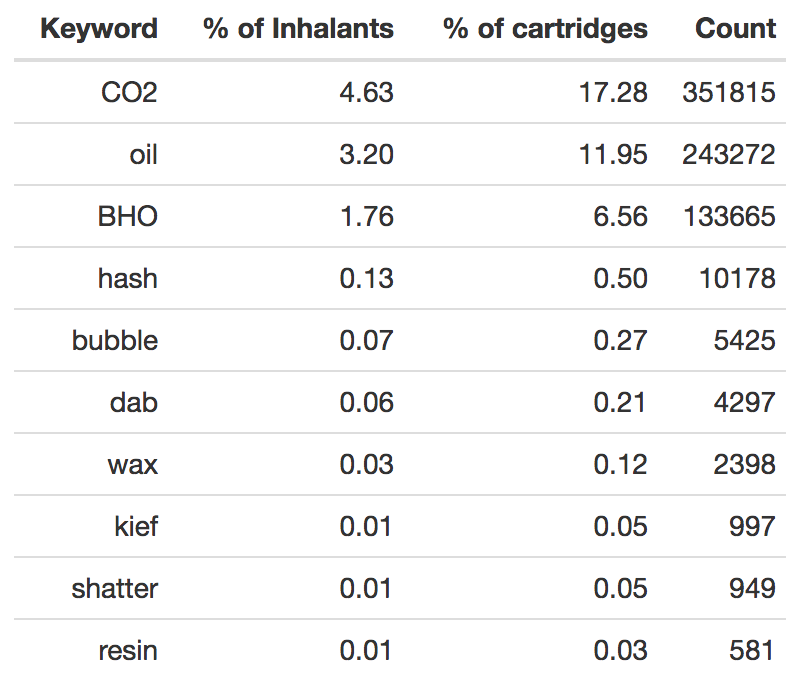Image resolution: width=798 pixels, height=686 pixels.
Task: Click the Count column header
Action: 735,28
